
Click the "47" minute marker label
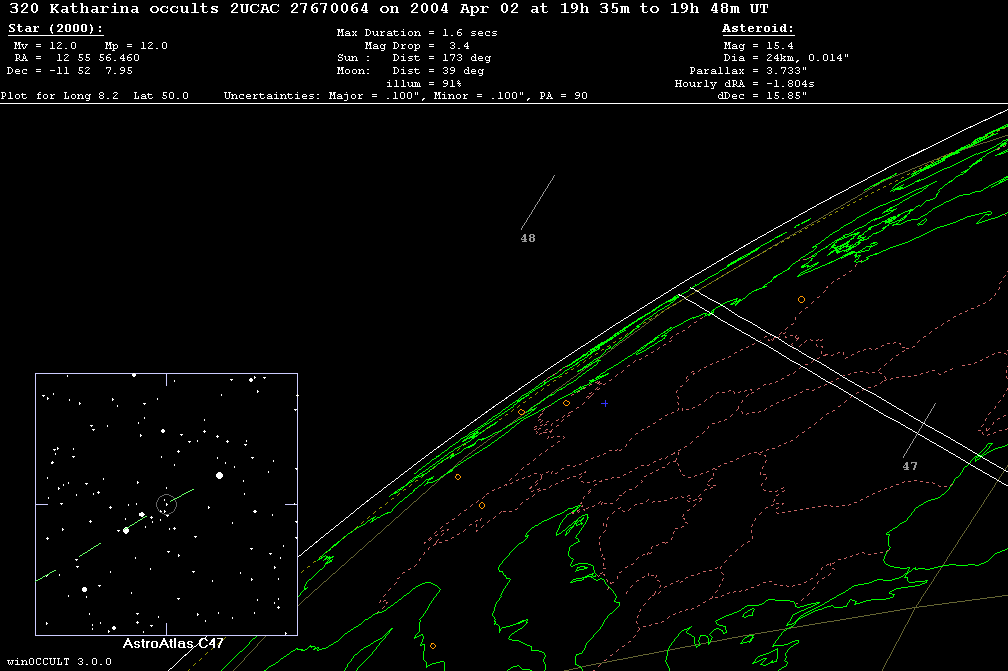coord(910,466)
